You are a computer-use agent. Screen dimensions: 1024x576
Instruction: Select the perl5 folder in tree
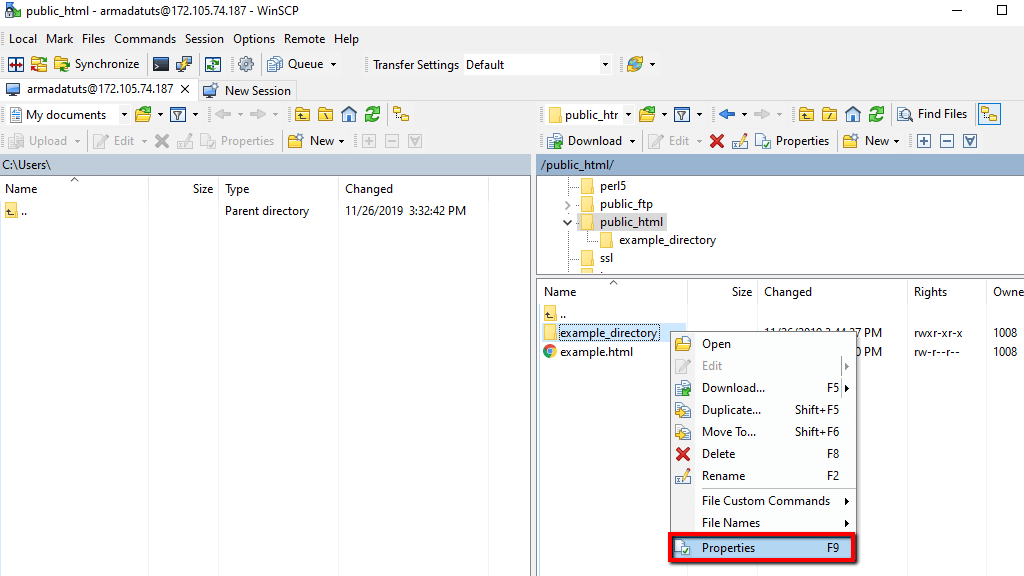point(613,186)
